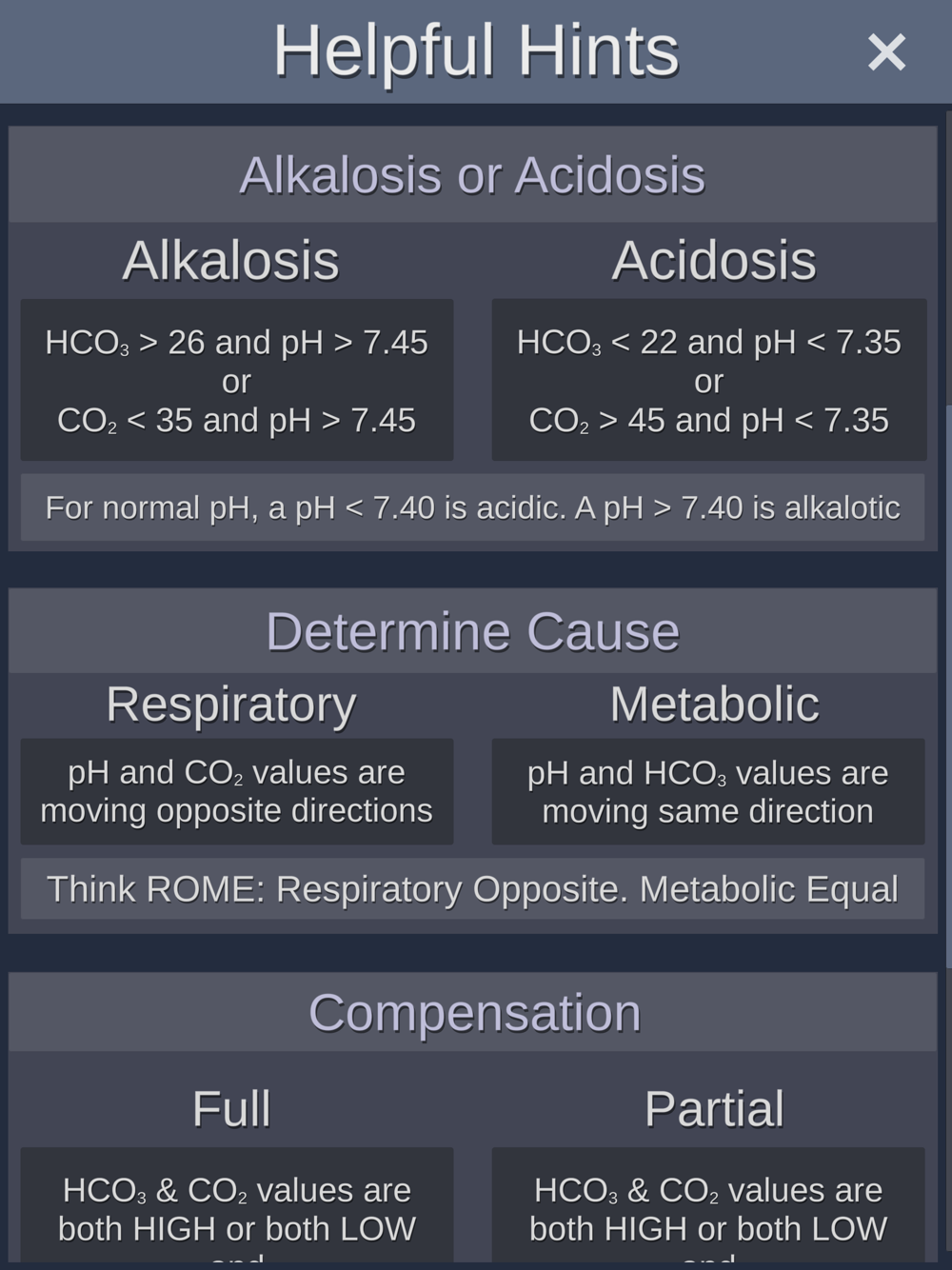Tap the description box under Full
Viewport: 952px width, 1270px height.
point(236,1209)
